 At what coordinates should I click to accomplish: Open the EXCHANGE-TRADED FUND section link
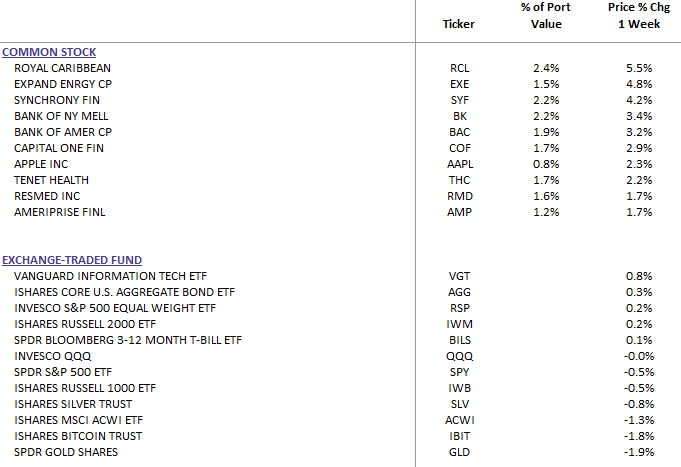tap(72, 260)
